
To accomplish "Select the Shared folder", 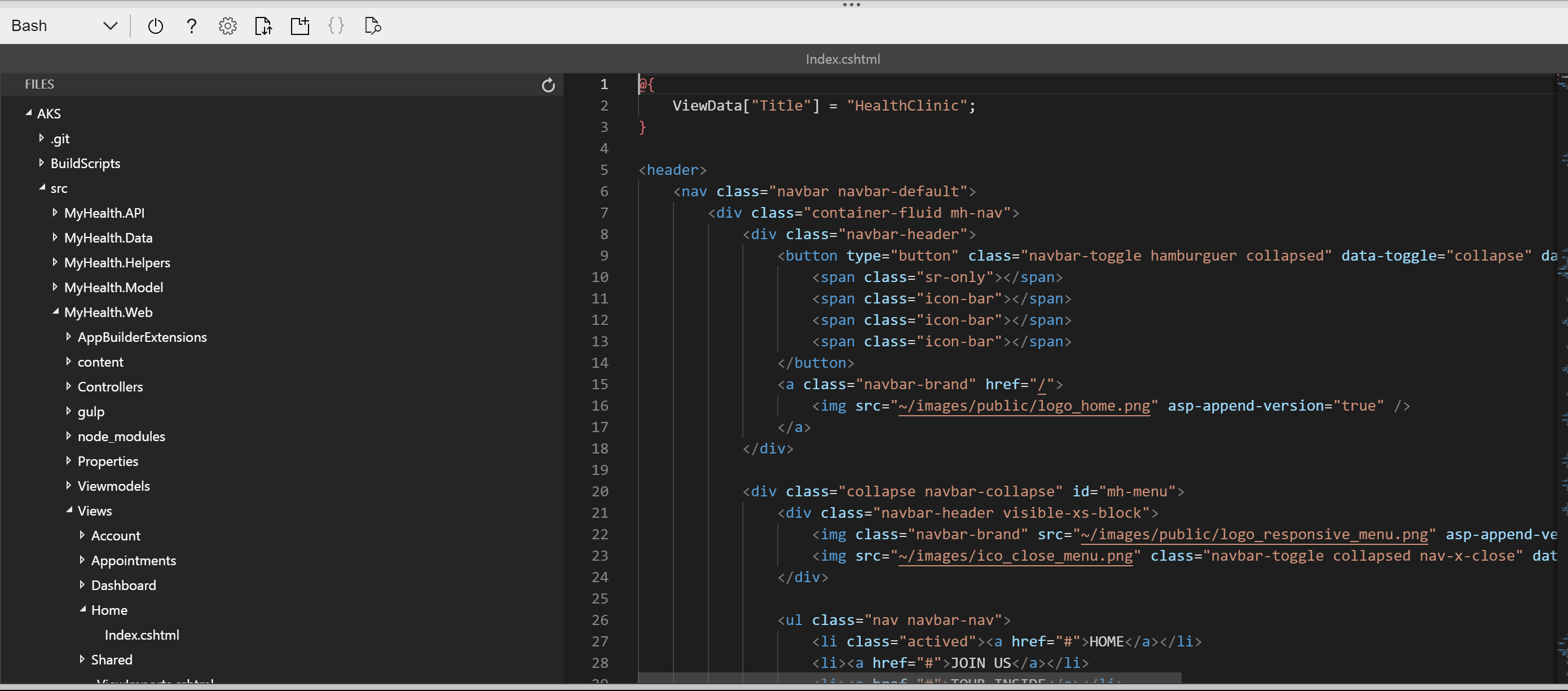I will click(x=111, y=660).
